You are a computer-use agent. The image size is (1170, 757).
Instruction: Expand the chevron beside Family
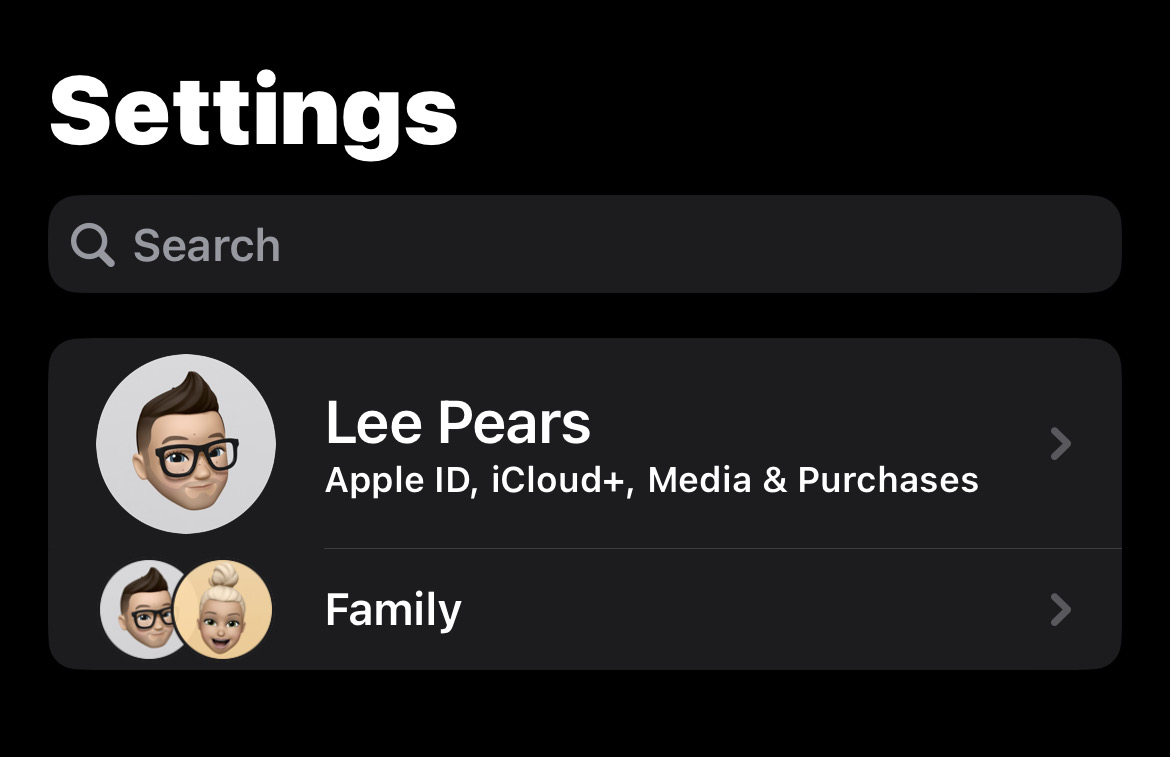(1060, 609)
